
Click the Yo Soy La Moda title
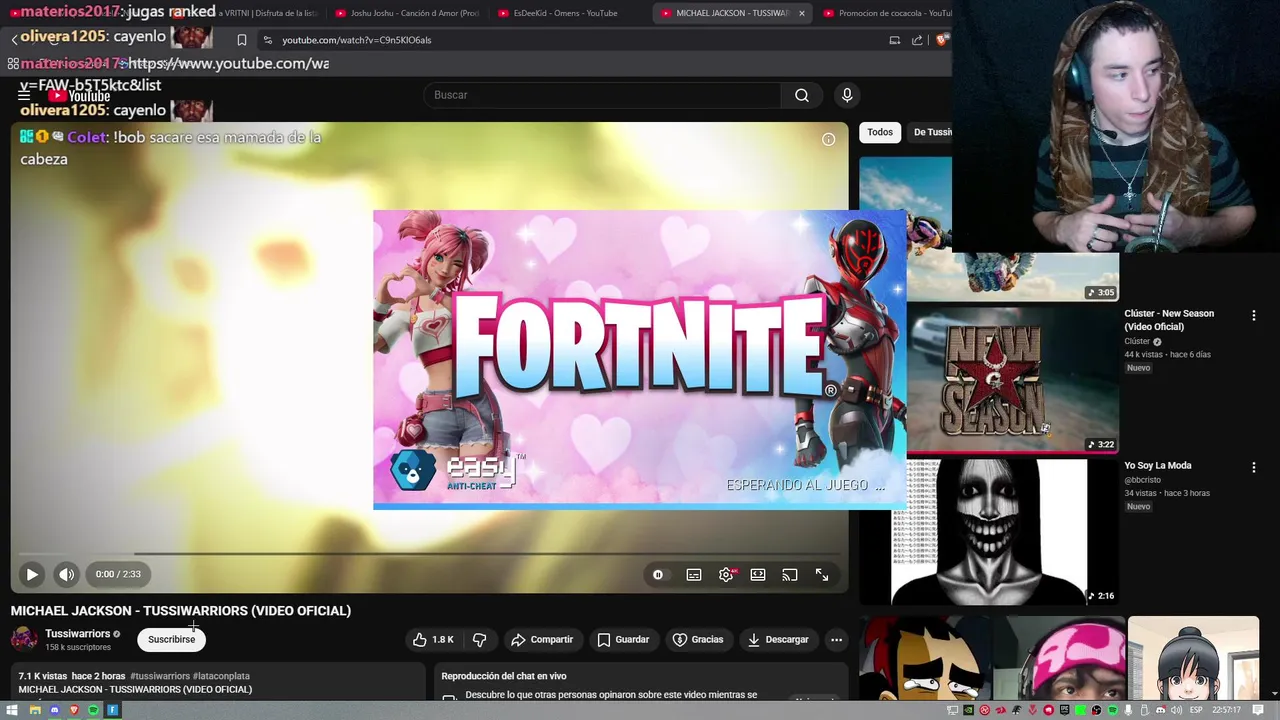pyautogui.click(x=1158, y=466)
